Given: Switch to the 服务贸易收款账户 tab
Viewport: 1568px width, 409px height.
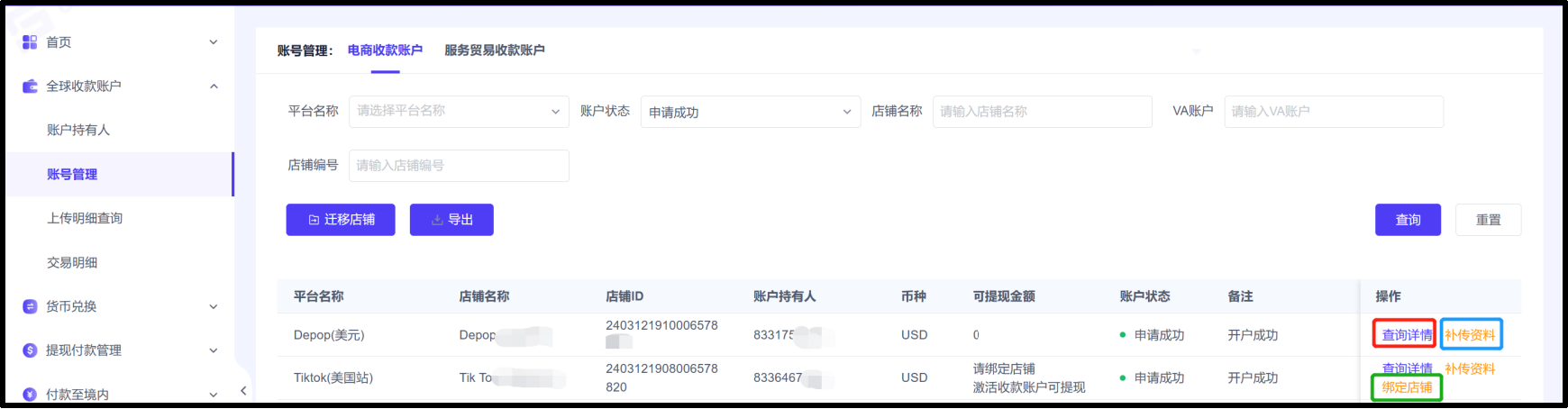Looking at the screenshot, I should [494, 50].
